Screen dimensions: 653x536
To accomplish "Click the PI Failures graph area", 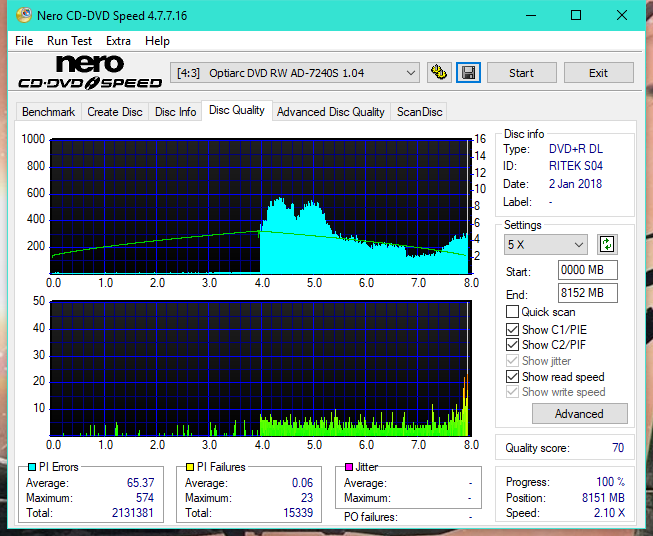I will pyautogui.click(x=261, y=368).
